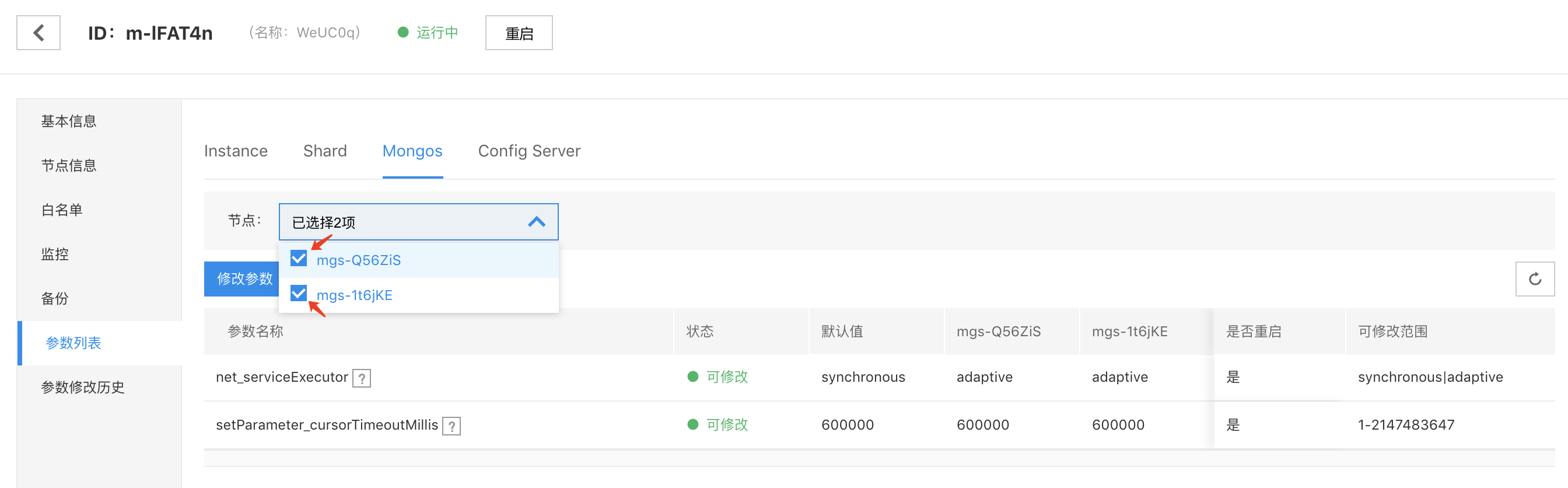Click the instance ID m-IFAT4n title
1568x488 pixels.
tap(150, 33)
